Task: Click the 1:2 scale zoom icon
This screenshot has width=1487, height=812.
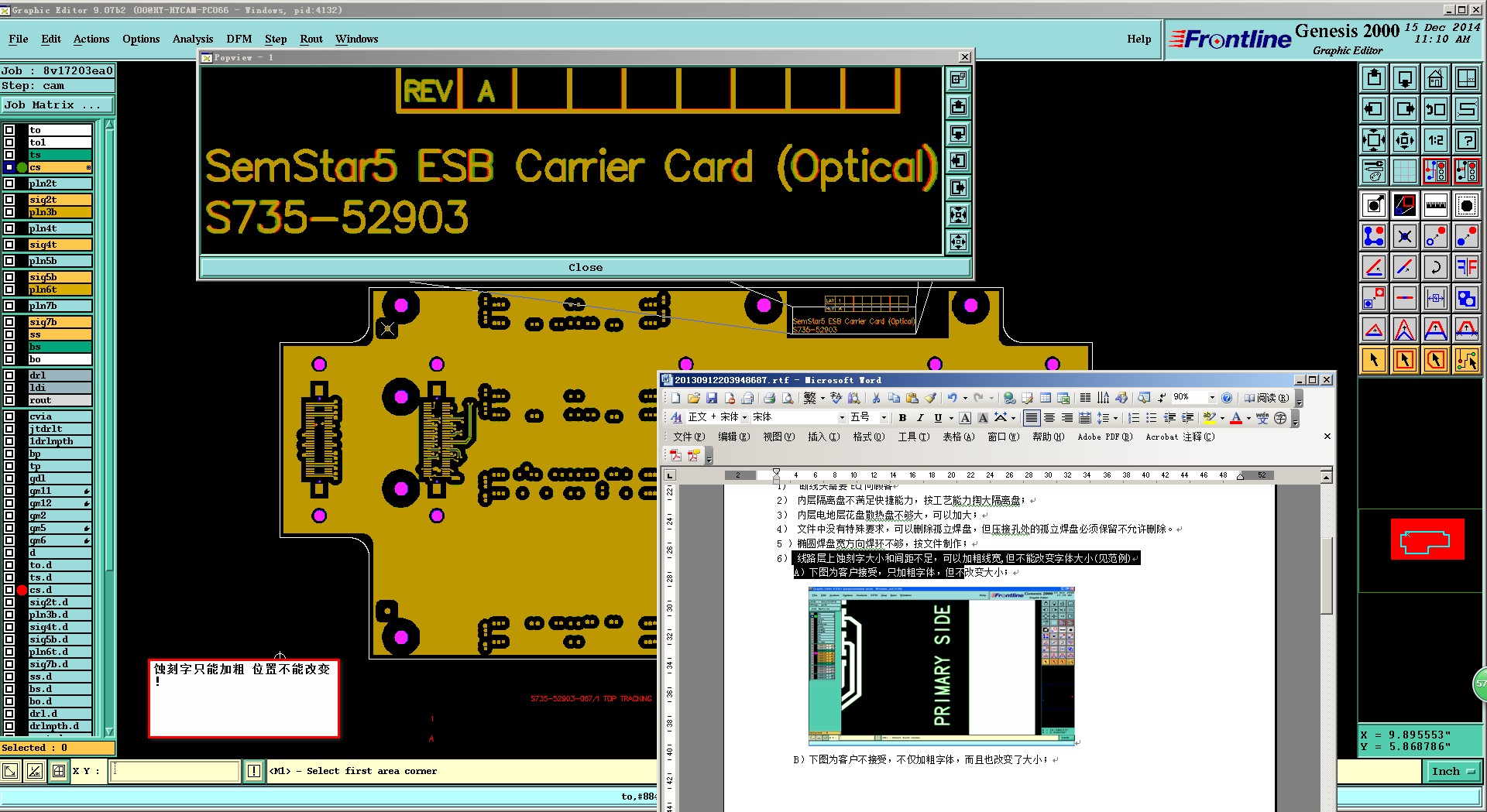Action: point(1435,140)
